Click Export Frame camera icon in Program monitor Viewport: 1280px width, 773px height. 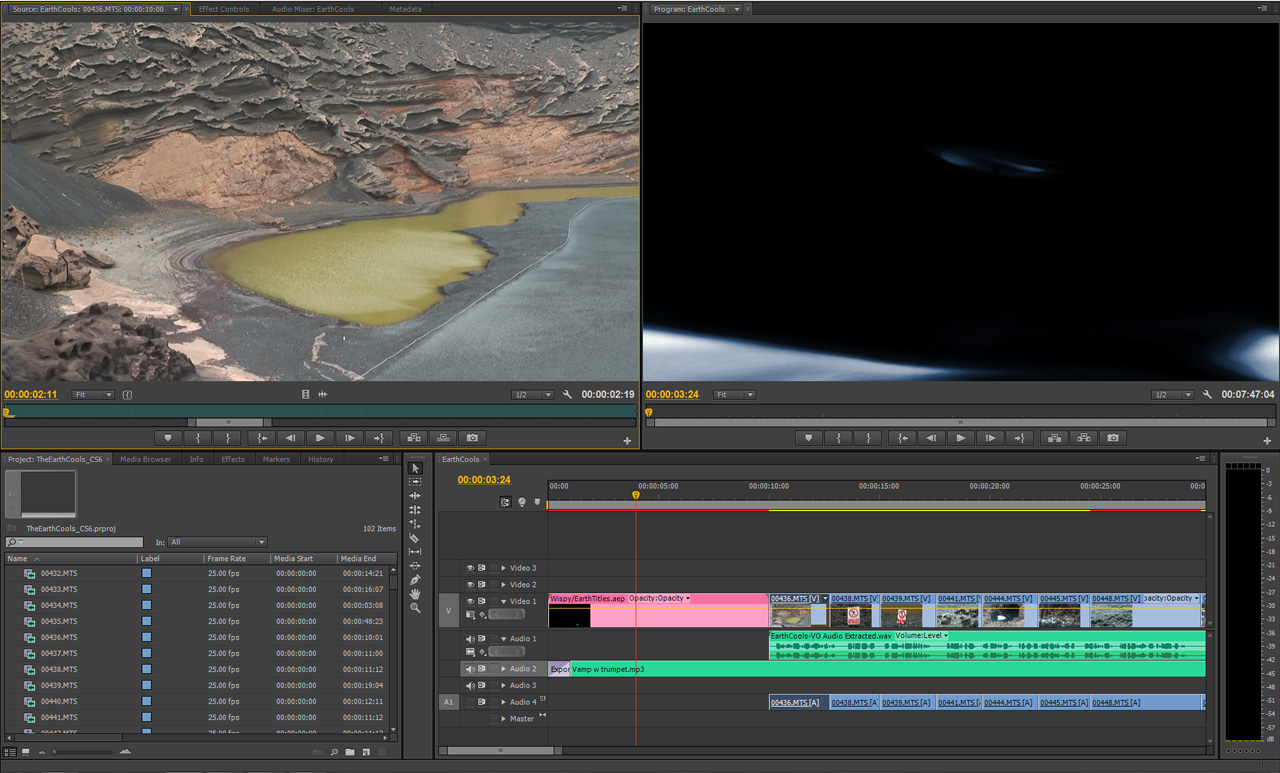(x=1111, y=438)
